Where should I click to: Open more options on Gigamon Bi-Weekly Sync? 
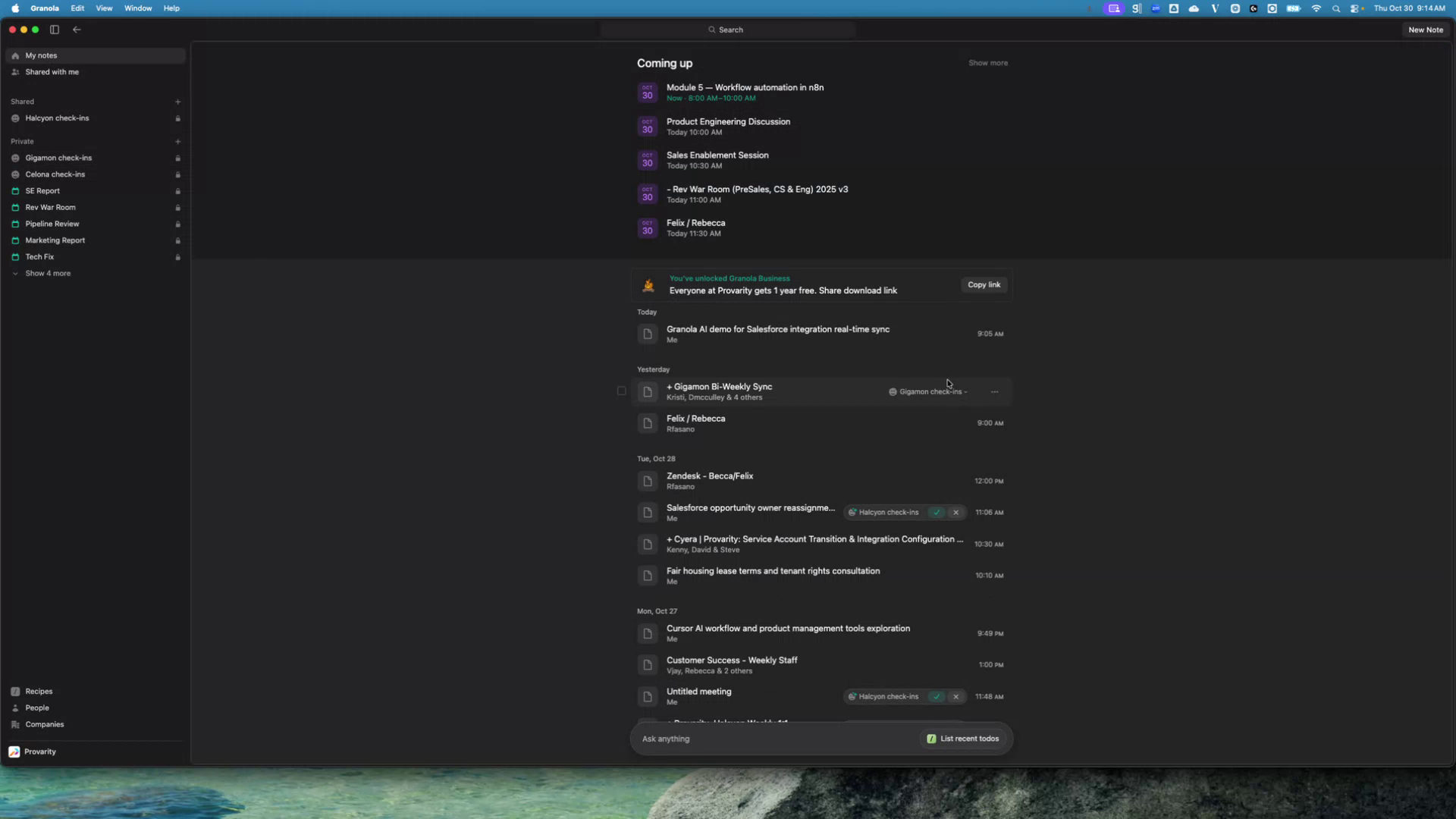pos(994,392)
